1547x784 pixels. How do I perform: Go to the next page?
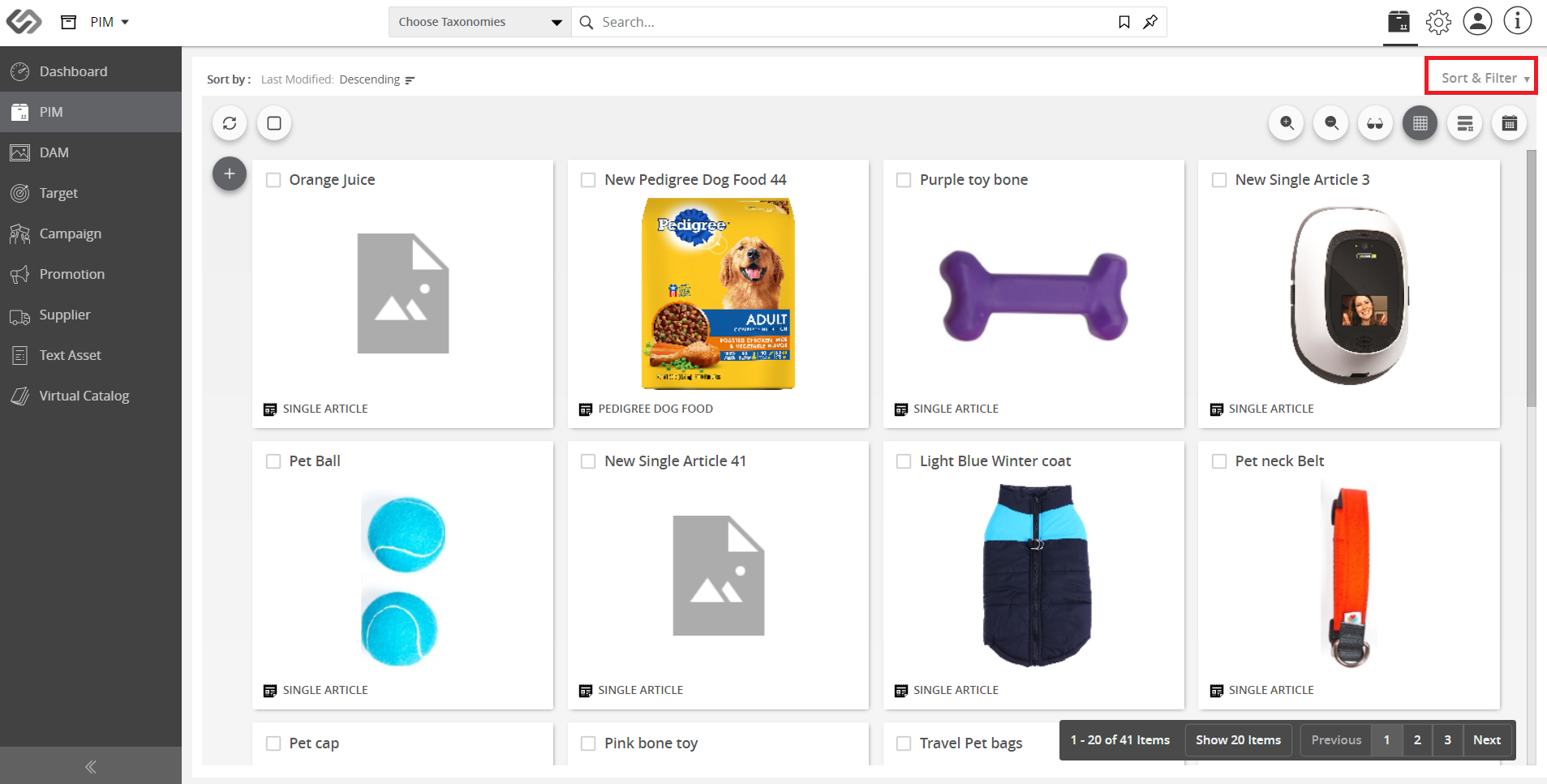pos(1487,740)
